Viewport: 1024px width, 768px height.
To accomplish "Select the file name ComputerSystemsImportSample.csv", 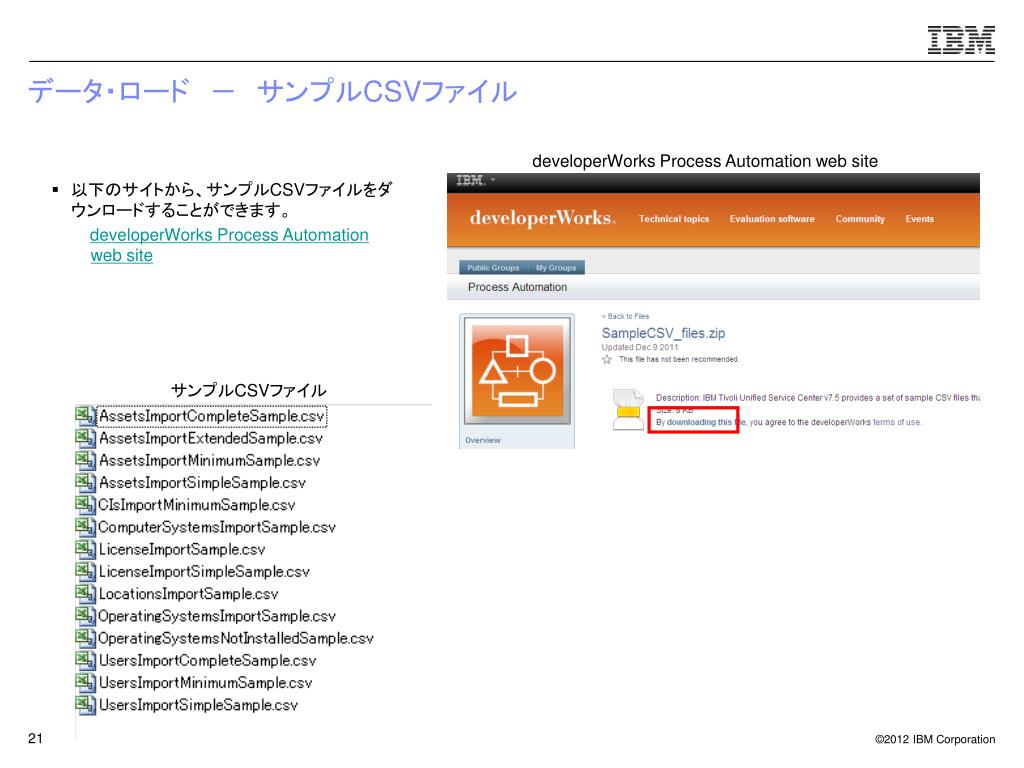I will (217, 527).
